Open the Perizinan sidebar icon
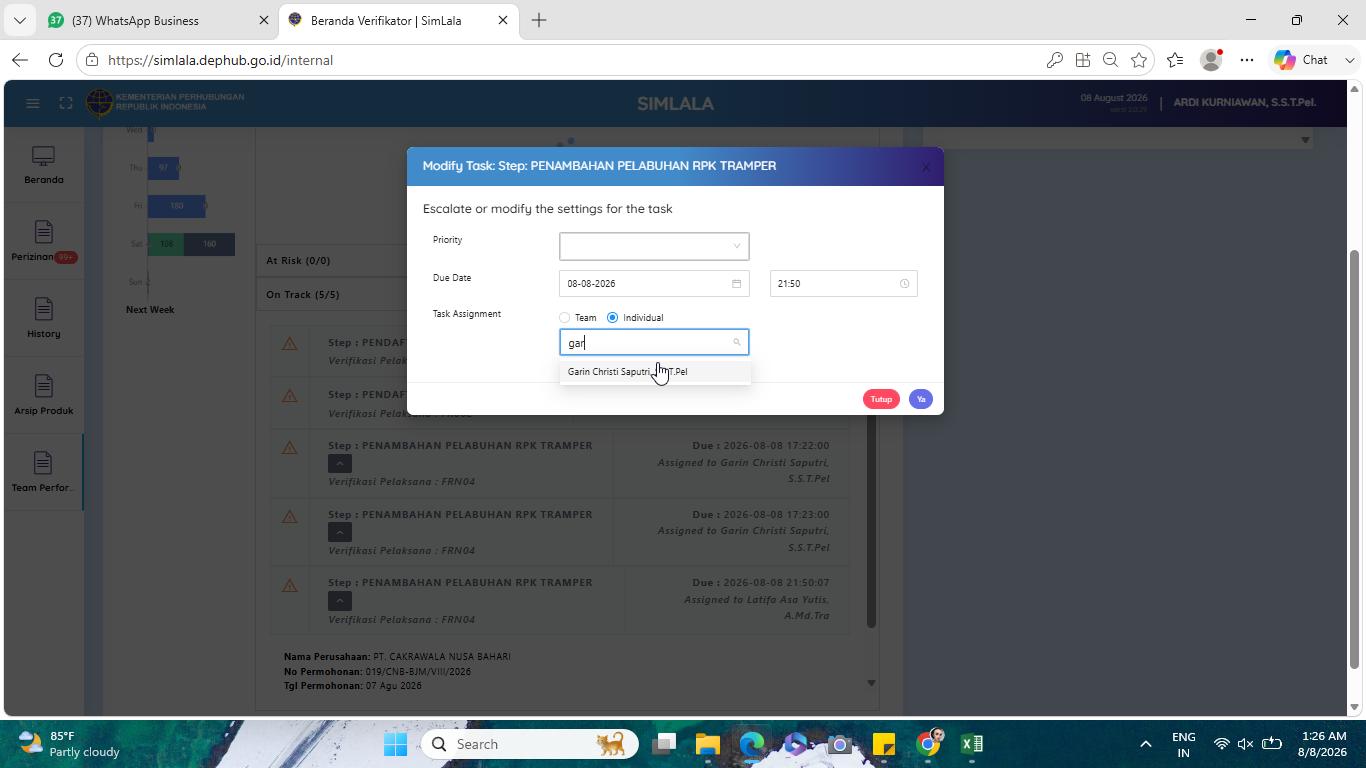This screenshot has height=768, width=1366. (43, 241)
